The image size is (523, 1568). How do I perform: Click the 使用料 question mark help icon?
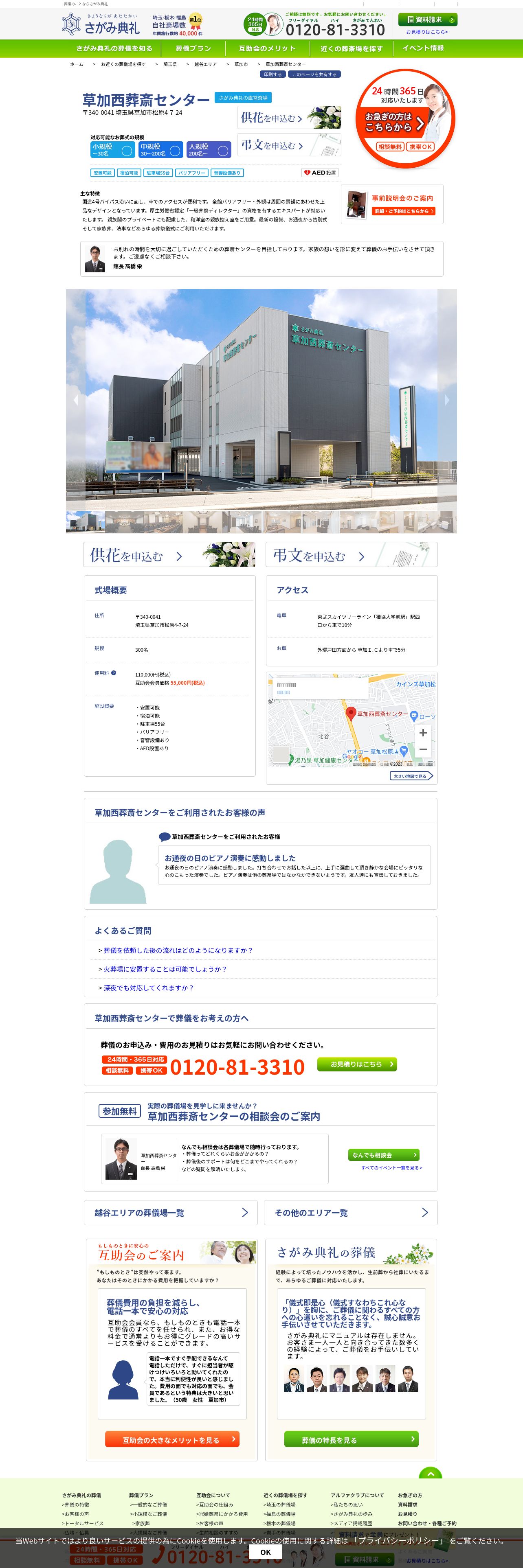[x=114, y=672]
